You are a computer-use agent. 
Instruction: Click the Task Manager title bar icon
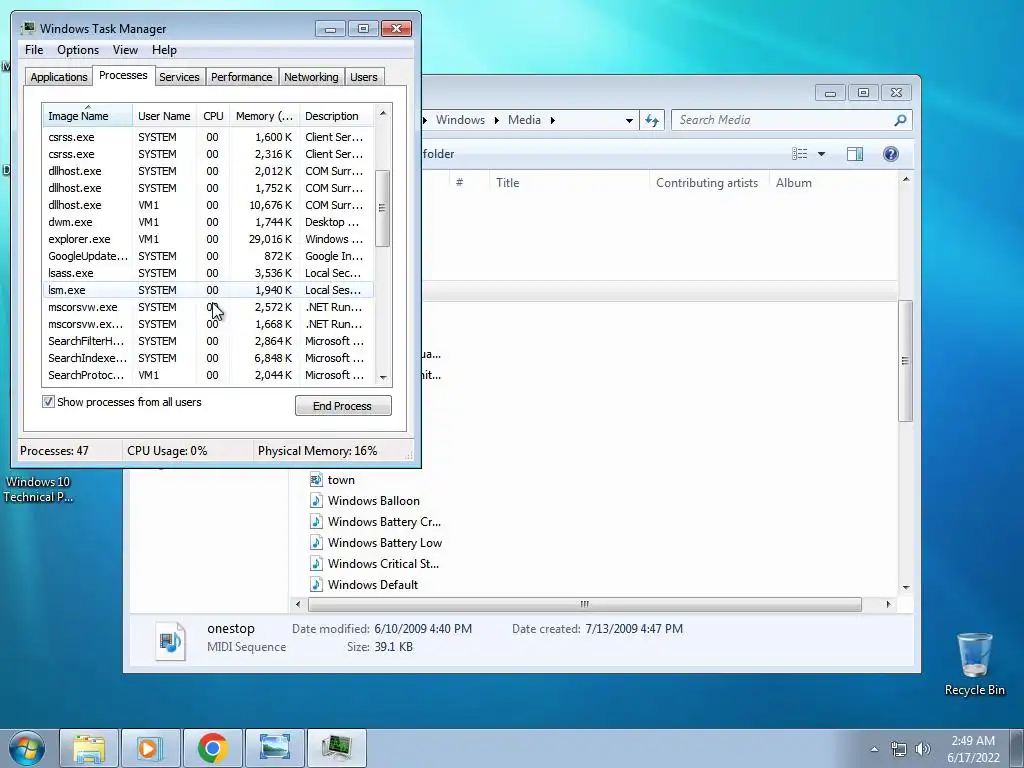(x=27, y=28)
